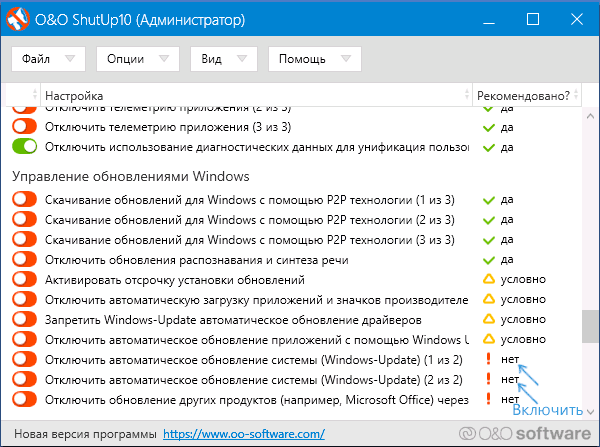Click the yellow triangle for manufacturer apps loading row

tap(489, 299)
